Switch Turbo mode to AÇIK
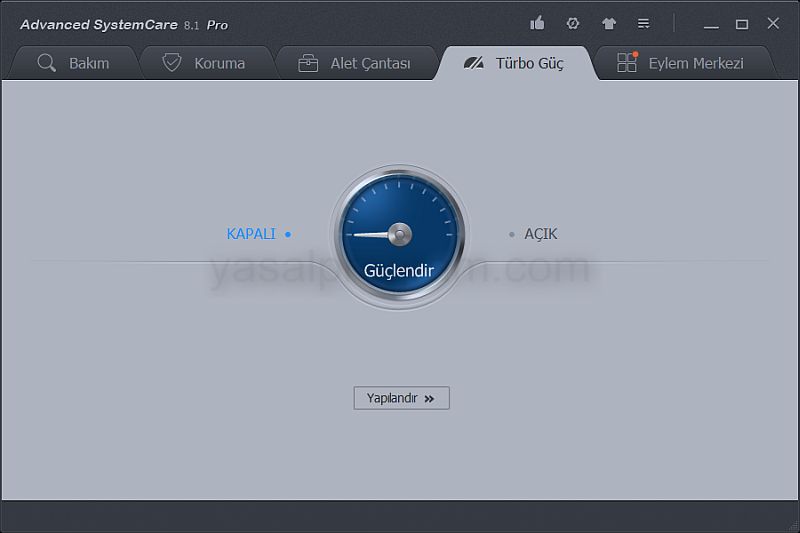This screenshot has height=533, width=800. click(541, 234)
